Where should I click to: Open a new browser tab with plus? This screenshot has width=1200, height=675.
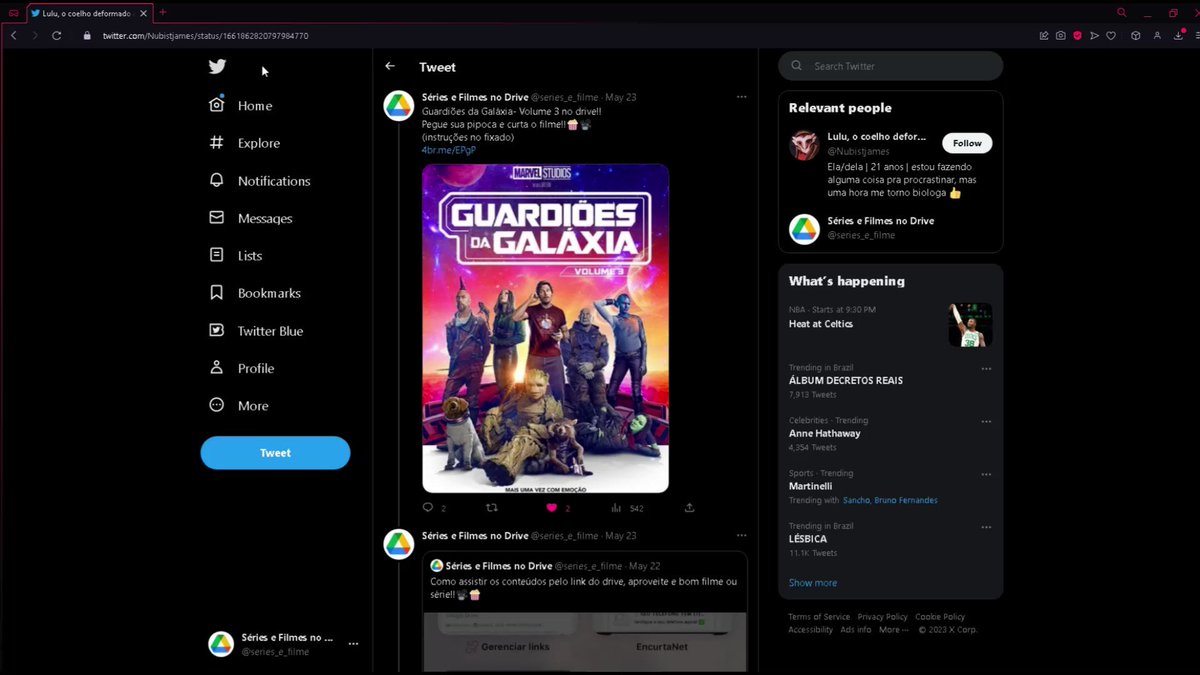click(x=163, y=12)
